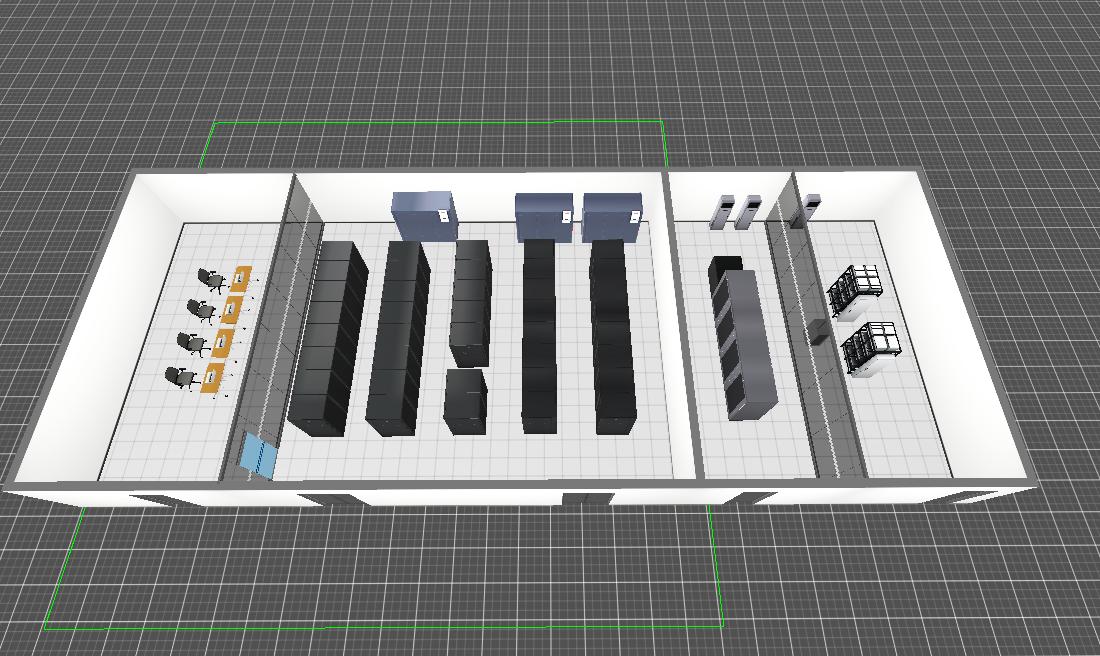Click the bottom office chair nearest the front

coord(181,377)
